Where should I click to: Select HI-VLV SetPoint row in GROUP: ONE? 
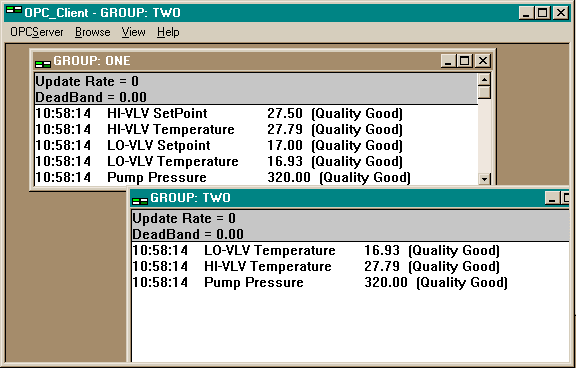coord(256,113)
